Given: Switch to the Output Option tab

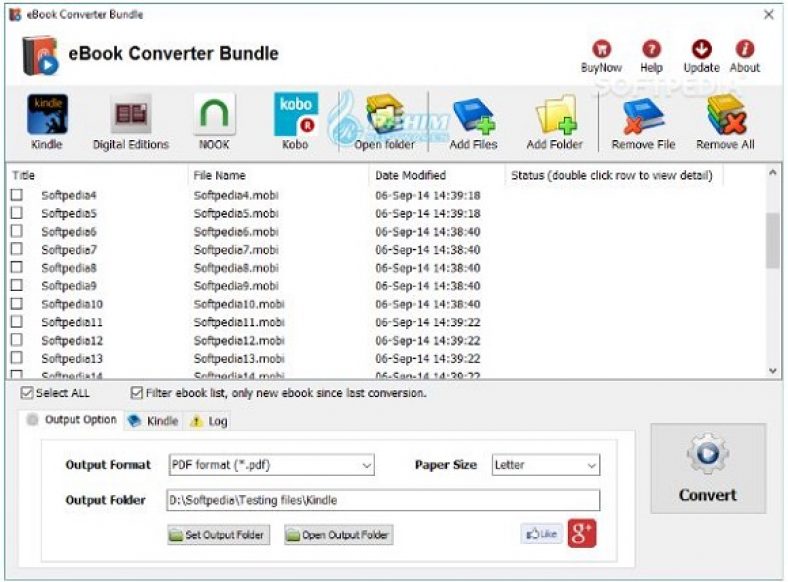Looking at the screenshot, I should pos(72,420).
